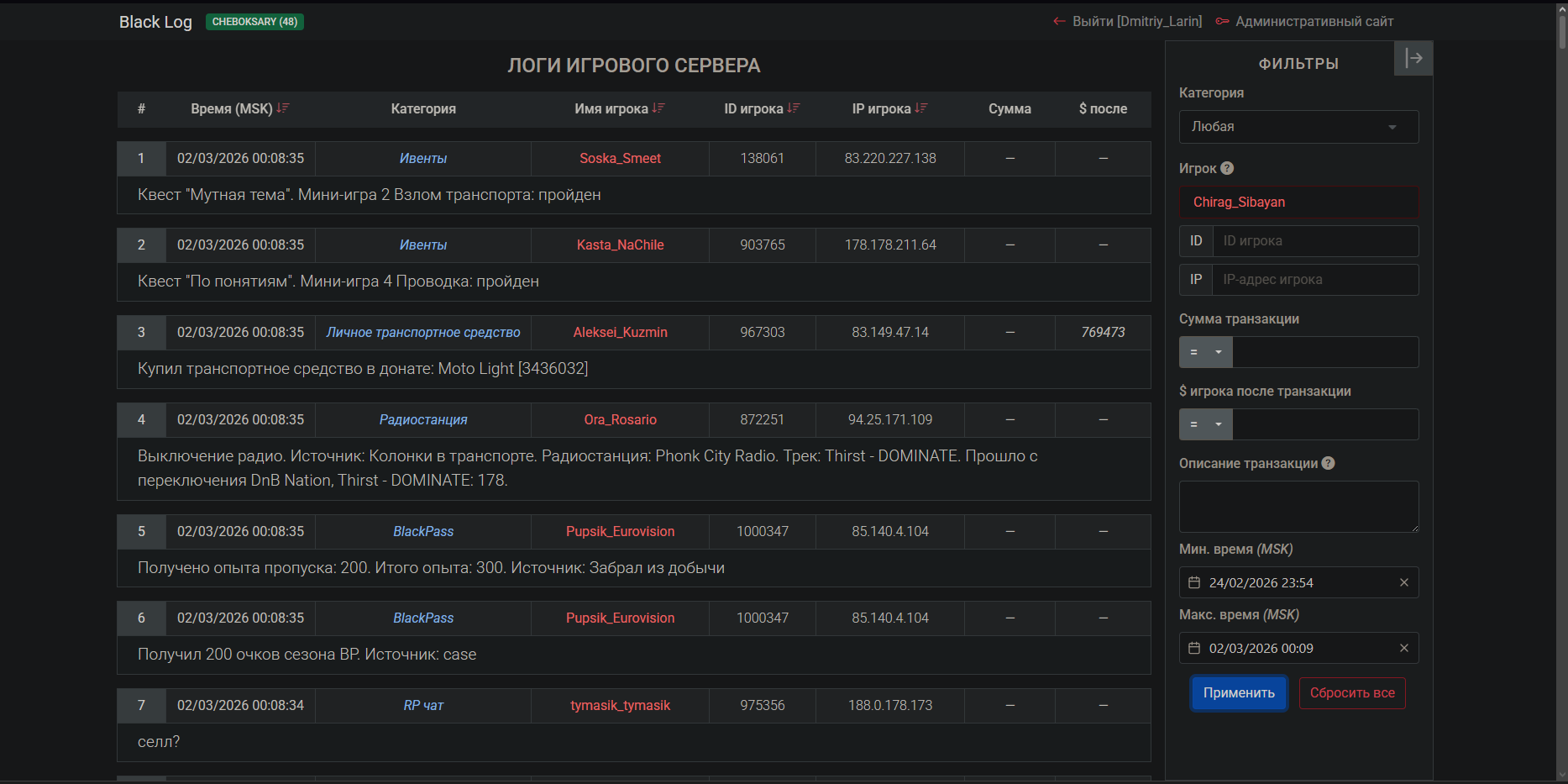
Task: Click help icon next to Игрок label
Action: [1227, 168]
